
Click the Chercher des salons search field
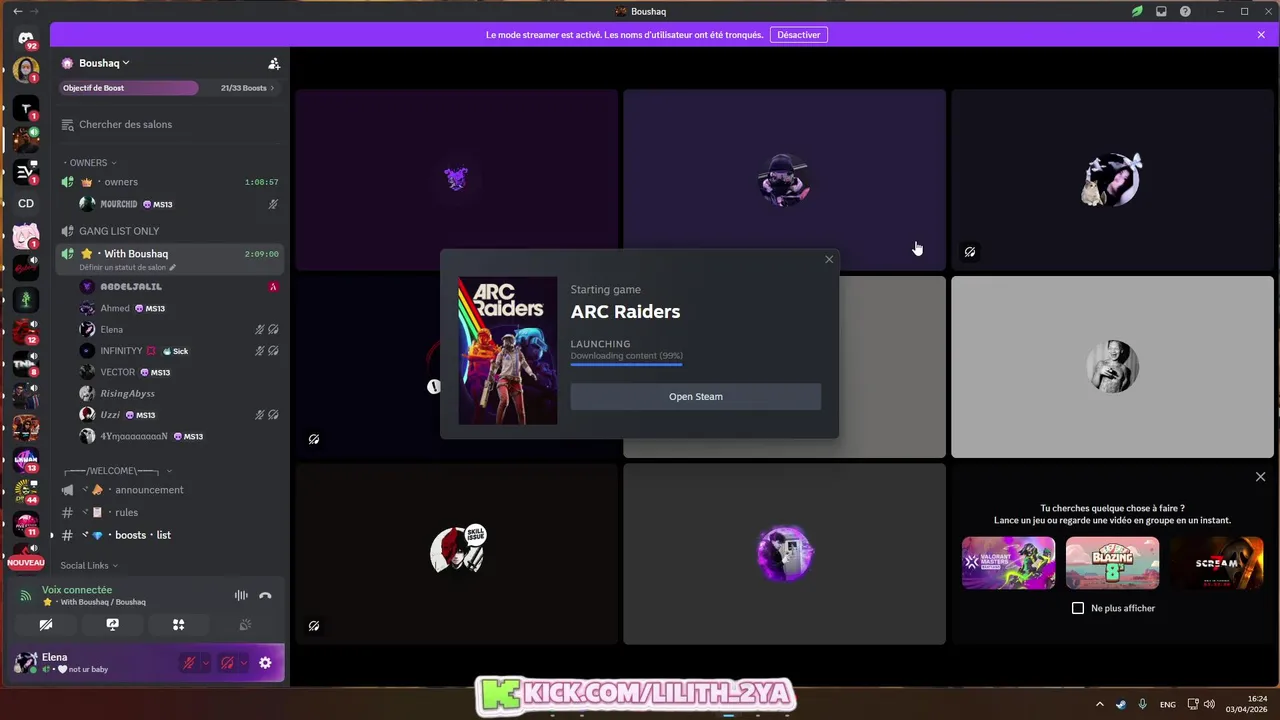pyautogui.click(x=170, y=125)
